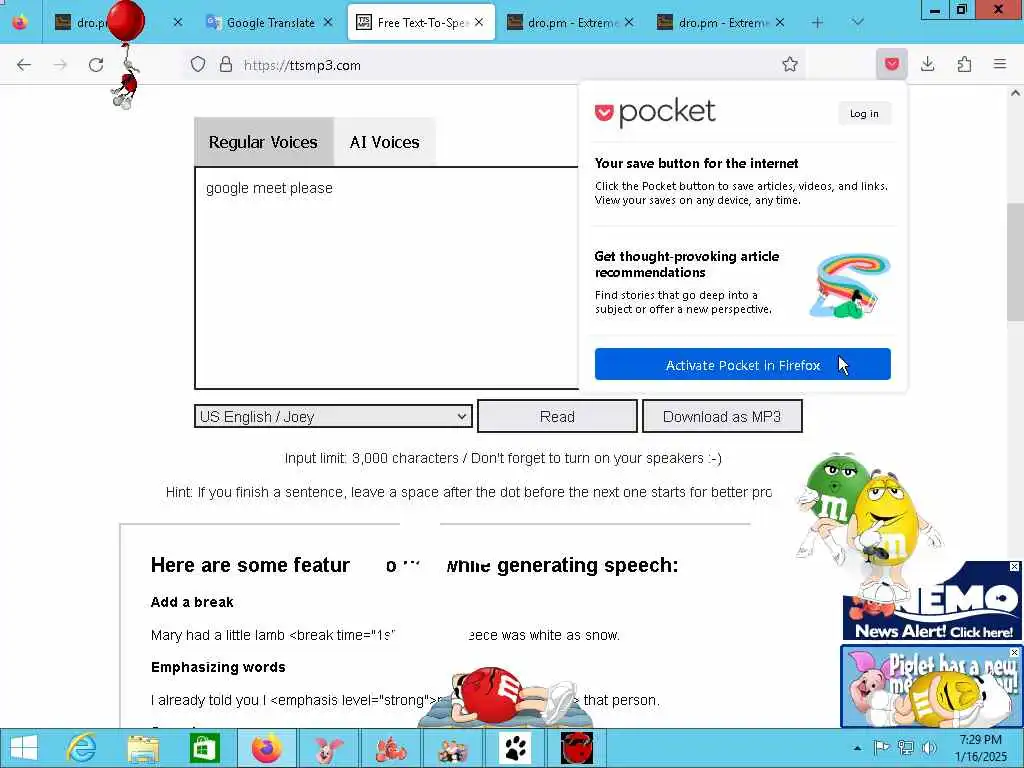Close the Nemo News Alert ad
Image resolution: width=1024 pixels, height=768 pixels.
pos(1014,567)
